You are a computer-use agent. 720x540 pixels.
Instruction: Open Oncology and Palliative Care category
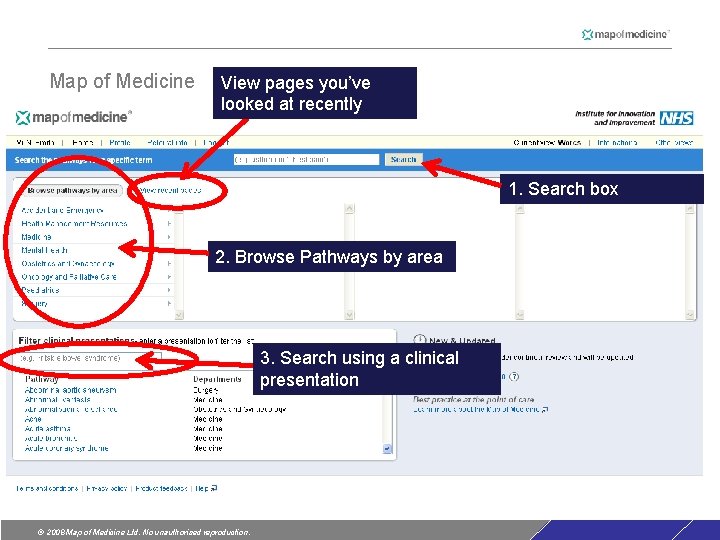pos(69,277)
